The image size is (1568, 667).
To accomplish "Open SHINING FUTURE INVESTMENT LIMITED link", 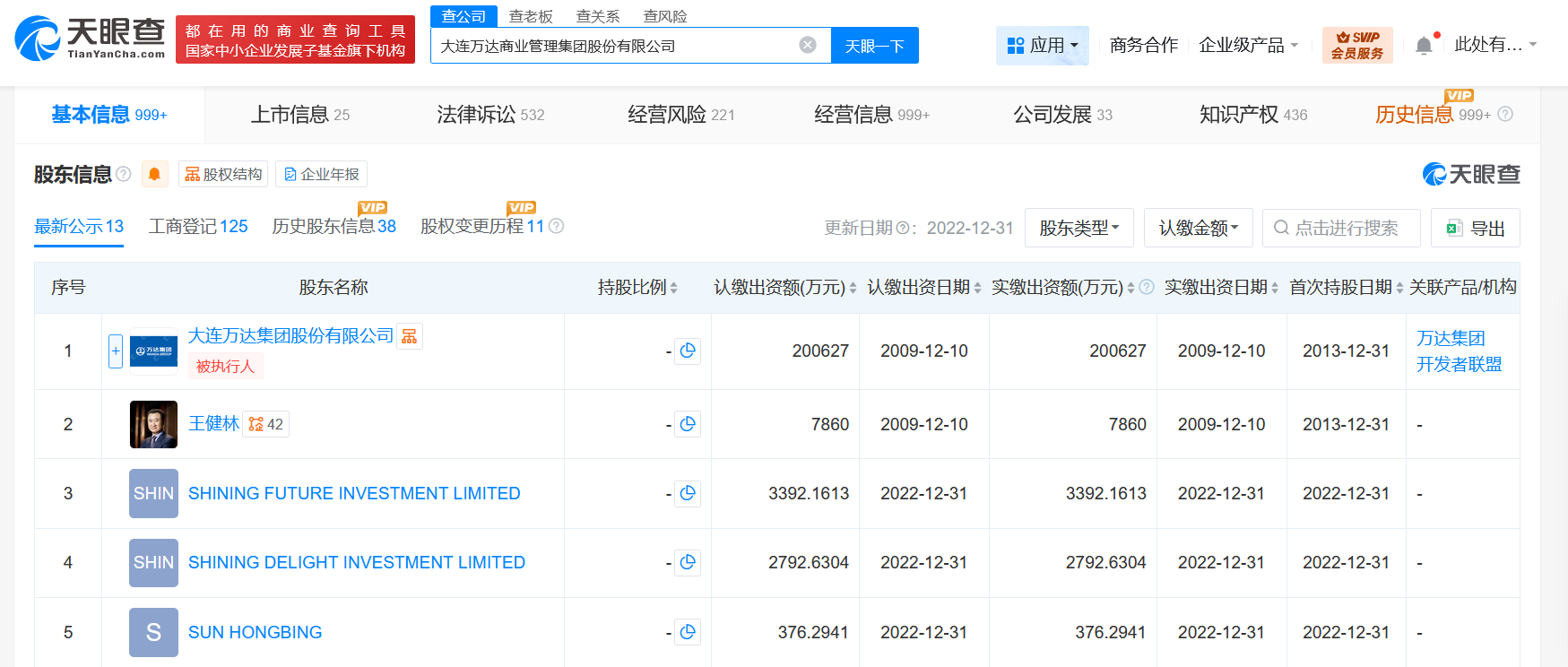I will click(354, 494).
